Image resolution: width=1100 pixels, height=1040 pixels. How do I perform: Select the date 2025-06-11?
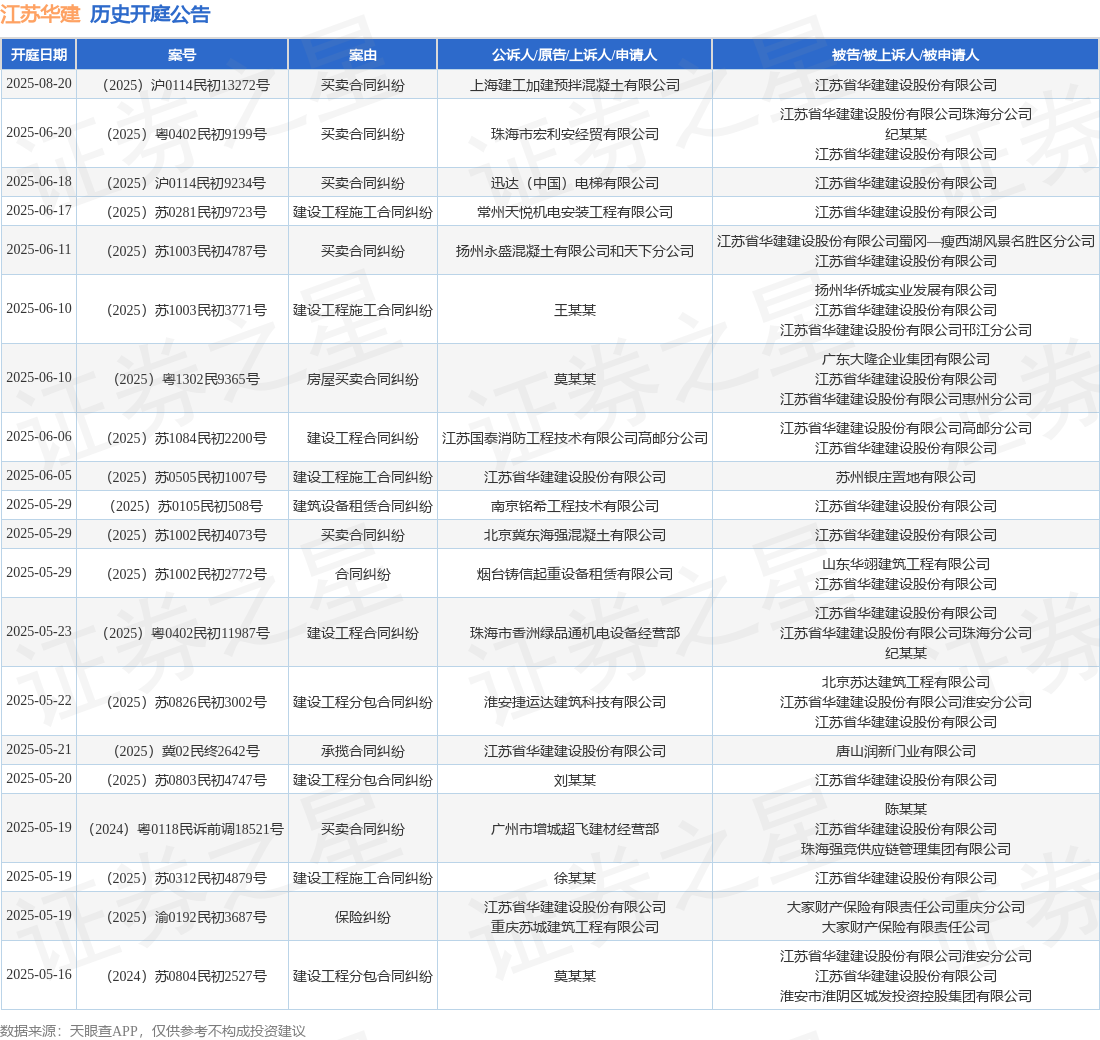pos(39,250)
